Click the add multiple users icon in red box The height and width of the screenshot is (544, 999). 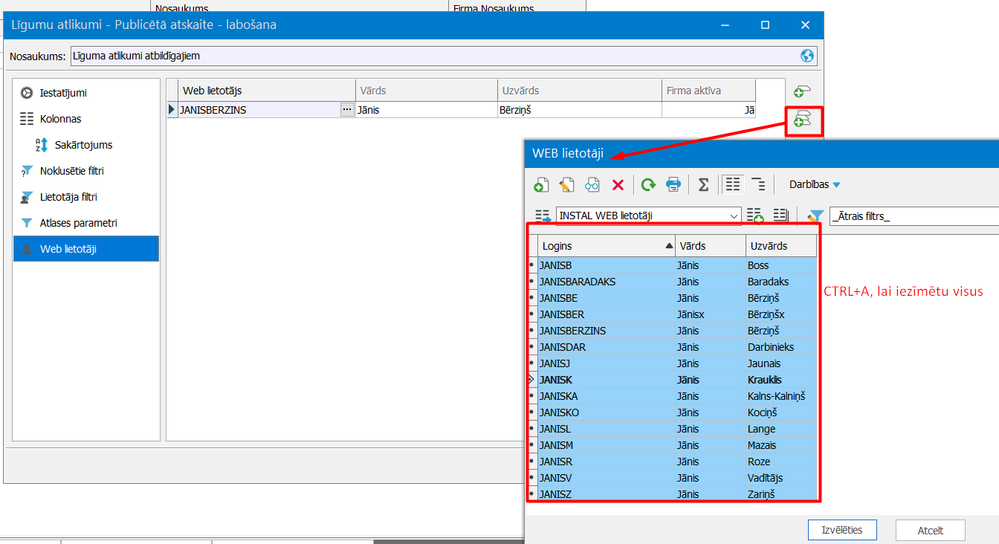(802, 120)
